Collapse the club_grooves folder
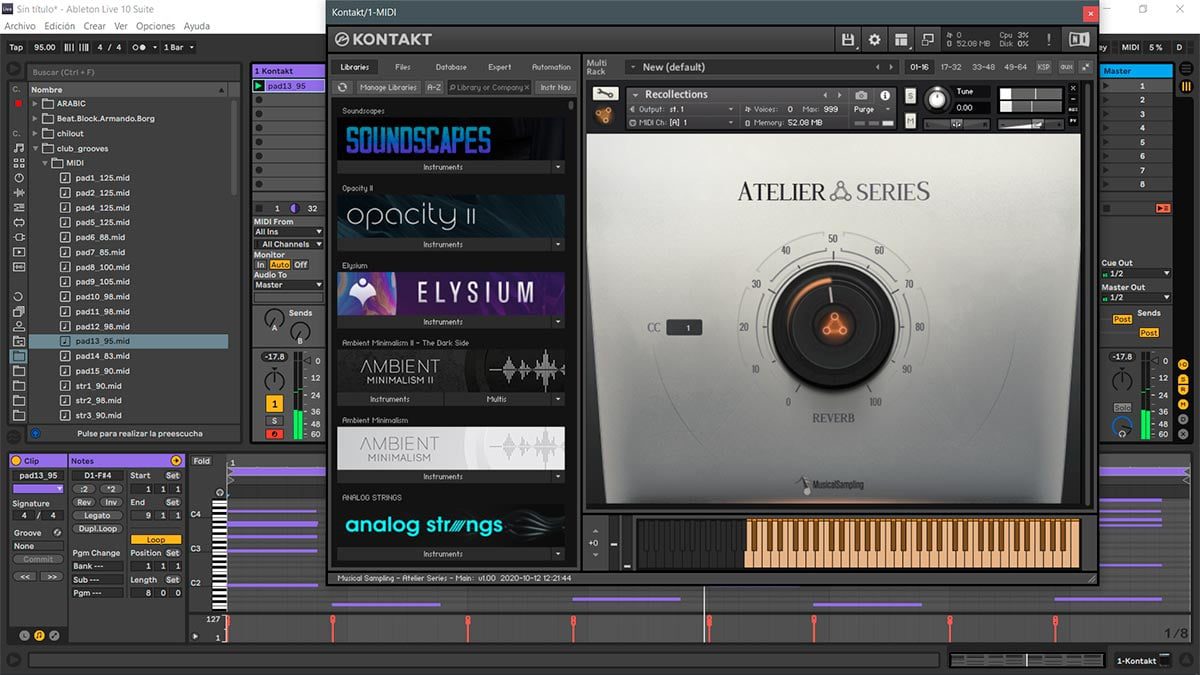The height and width of the screenshot is (675, 1200). tap(35, 148)
